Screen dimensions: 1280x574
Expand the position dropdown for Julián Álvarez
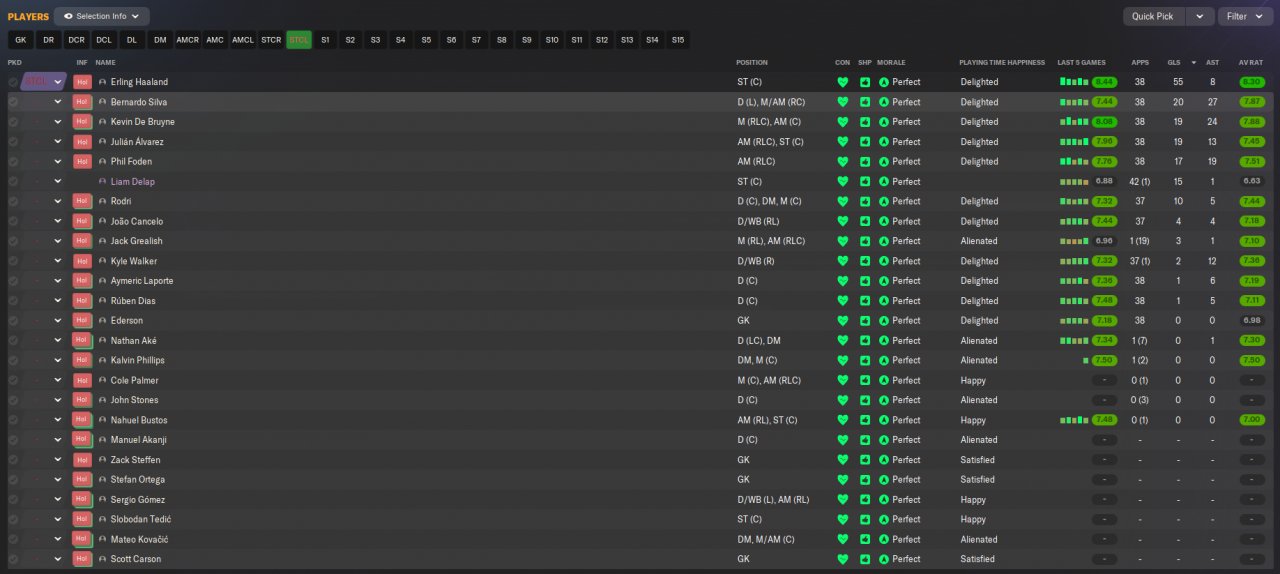coord(58,142)
